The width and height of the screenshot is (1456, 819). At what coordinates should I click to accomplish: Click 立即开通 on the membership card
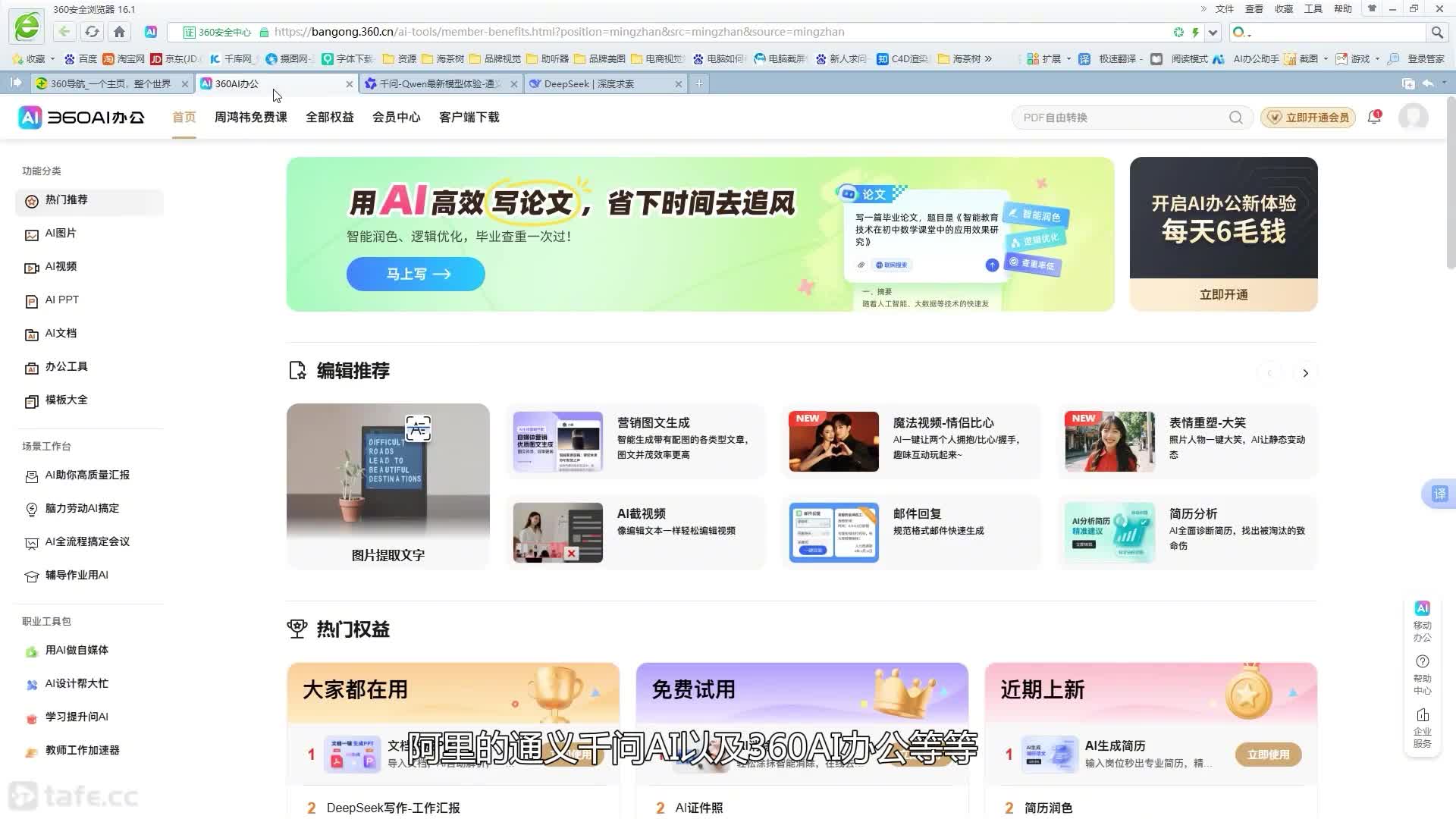point(1224,294)
